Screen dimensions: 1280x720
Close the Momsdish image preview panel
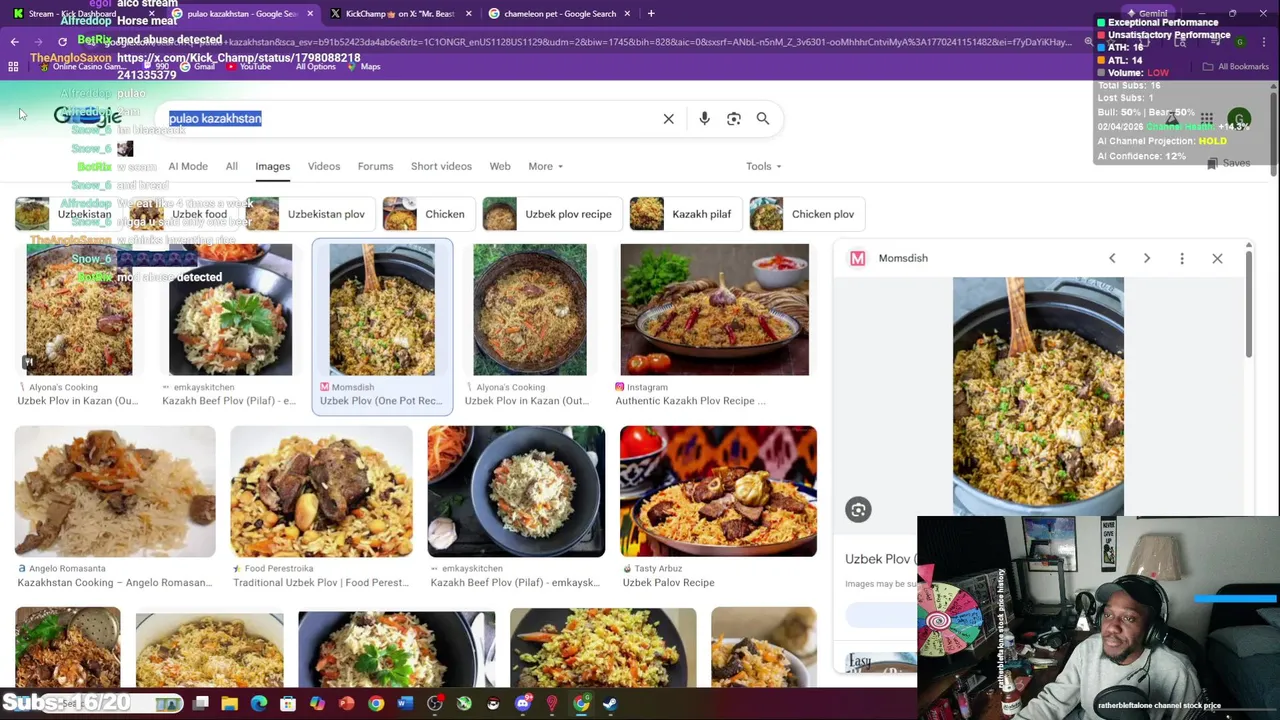(x=1217, y=258)
